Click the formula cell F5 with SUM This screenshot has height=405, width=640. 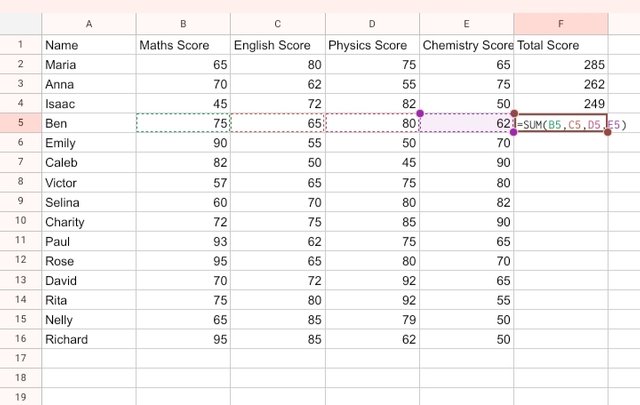pyautogui.click(x=560, y=124)
